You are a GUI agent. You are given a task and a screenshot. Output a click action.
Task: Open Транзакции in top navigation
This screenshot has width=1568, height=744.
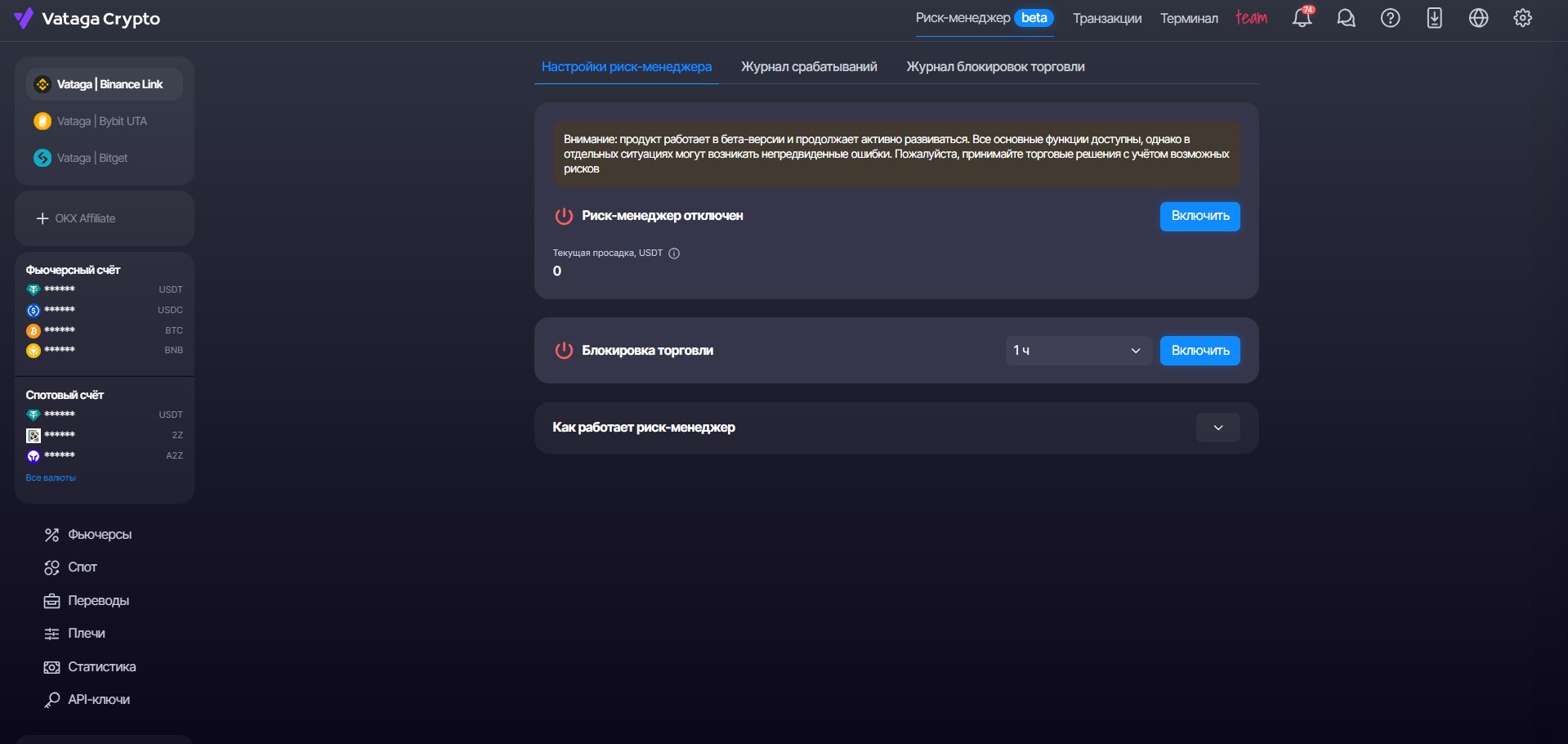(1107, 18)
